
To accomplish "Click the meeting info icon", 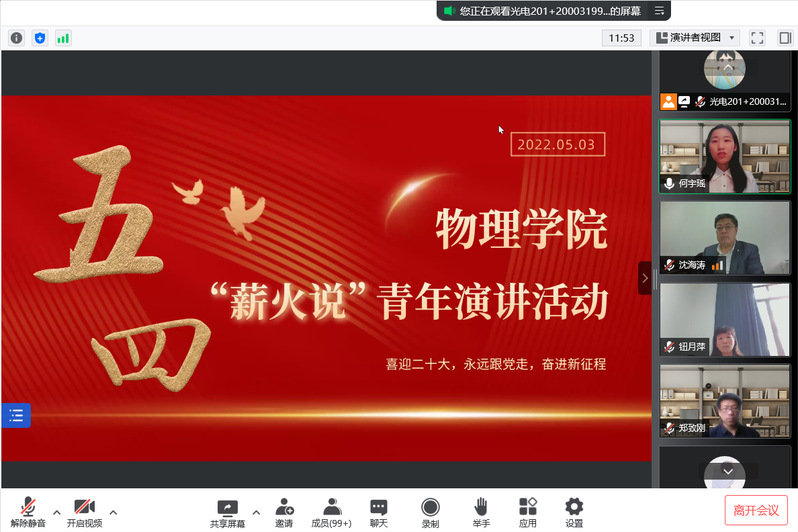I will (16, 38).
